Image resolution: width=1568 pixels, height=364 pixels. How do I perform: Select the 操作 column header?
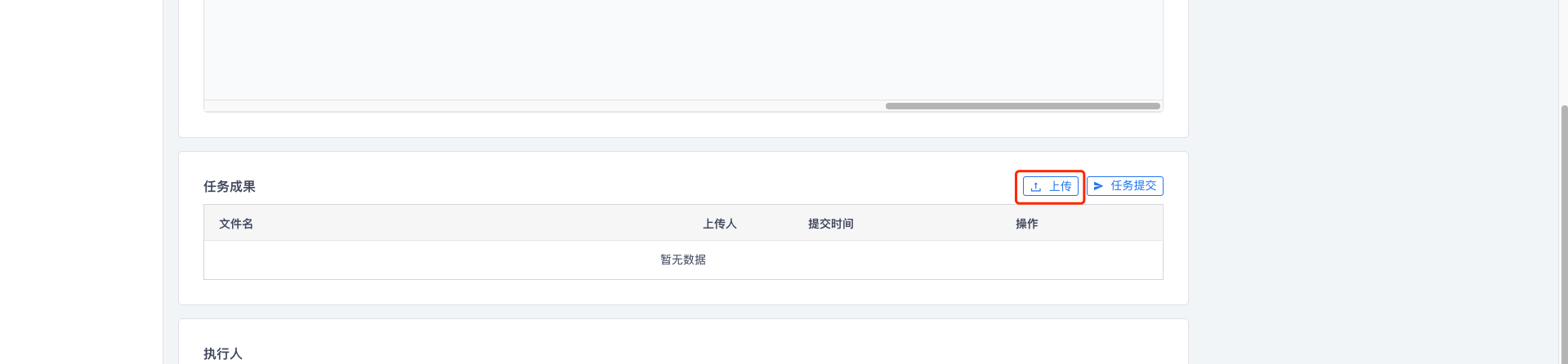pos(1026,224)
